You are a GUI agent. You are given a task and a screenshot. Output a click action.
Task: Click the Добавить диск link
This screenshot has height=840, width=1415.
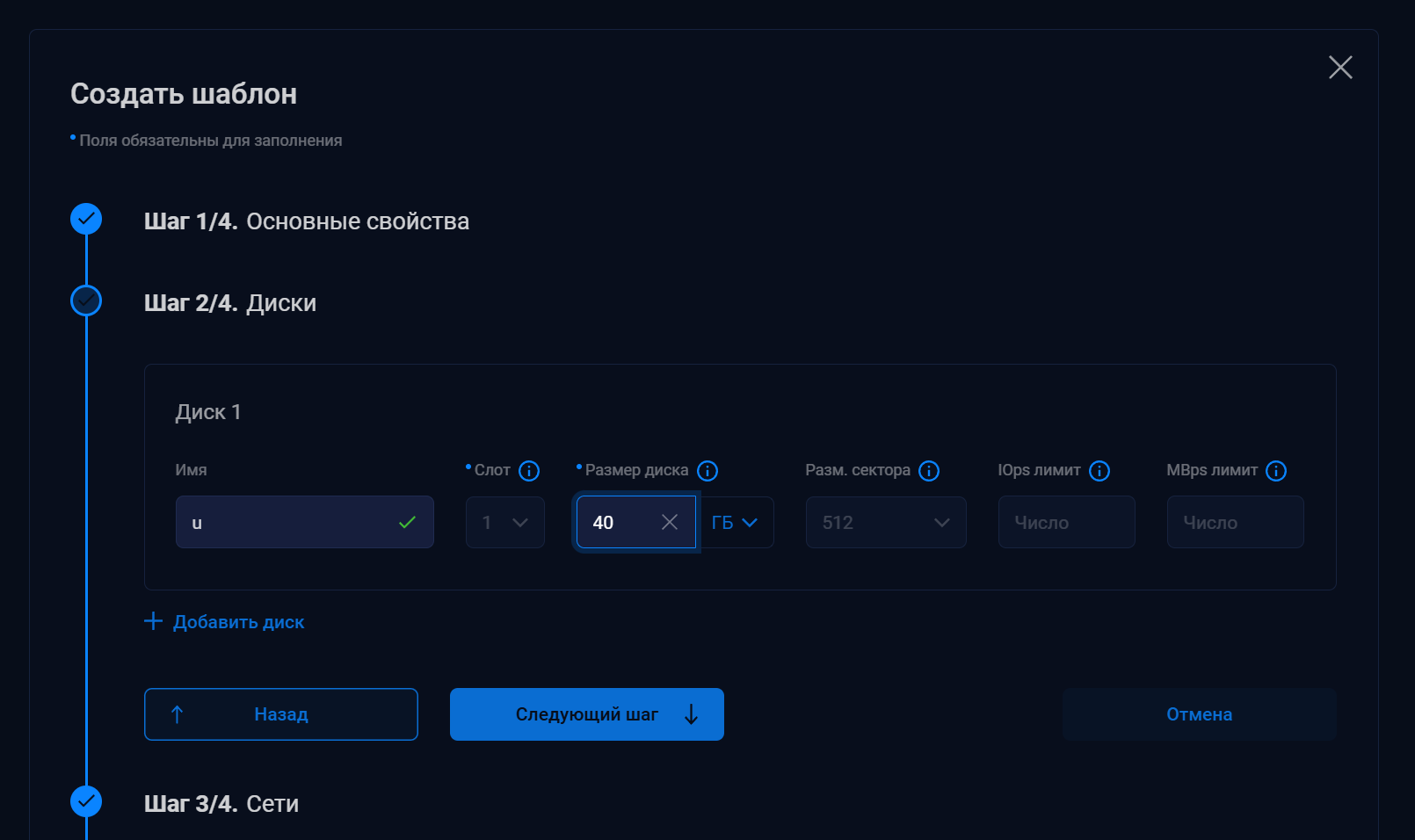pos(238,622)
